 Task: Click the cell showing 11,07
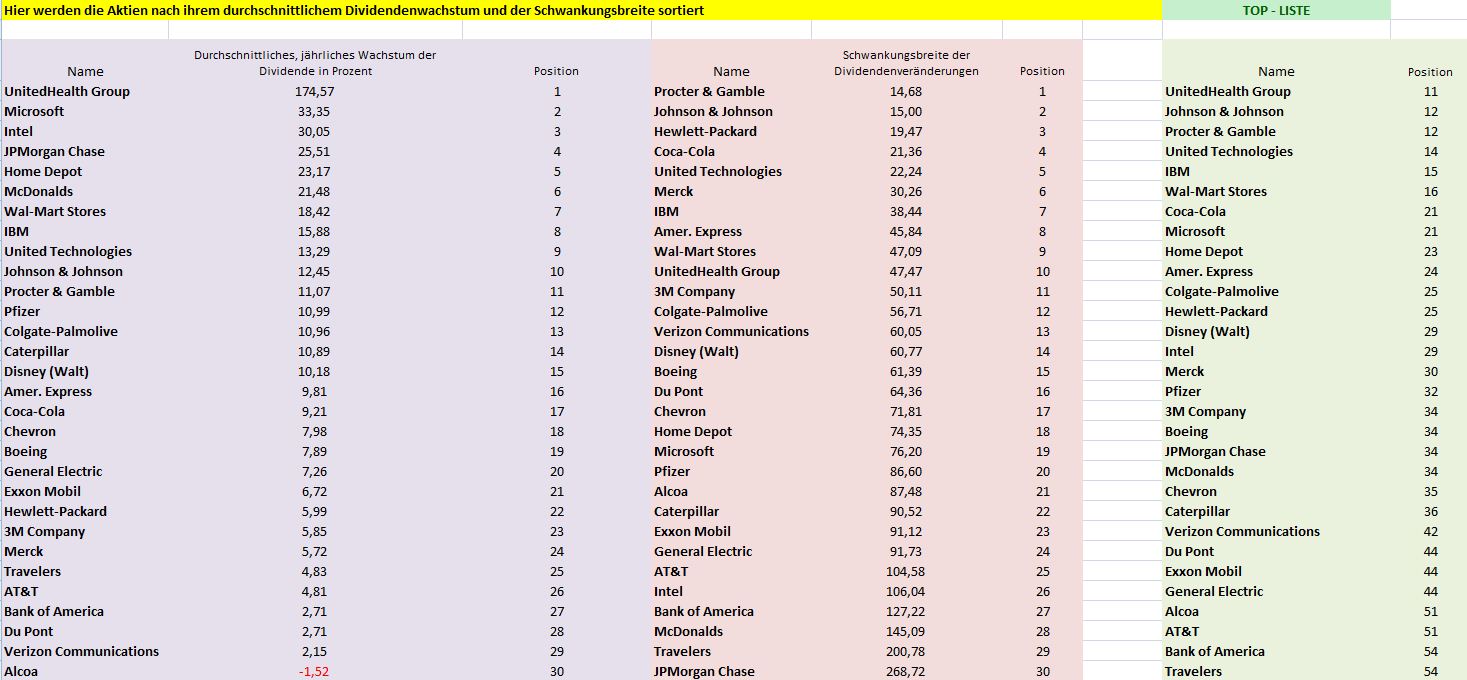tap(314, 291)
